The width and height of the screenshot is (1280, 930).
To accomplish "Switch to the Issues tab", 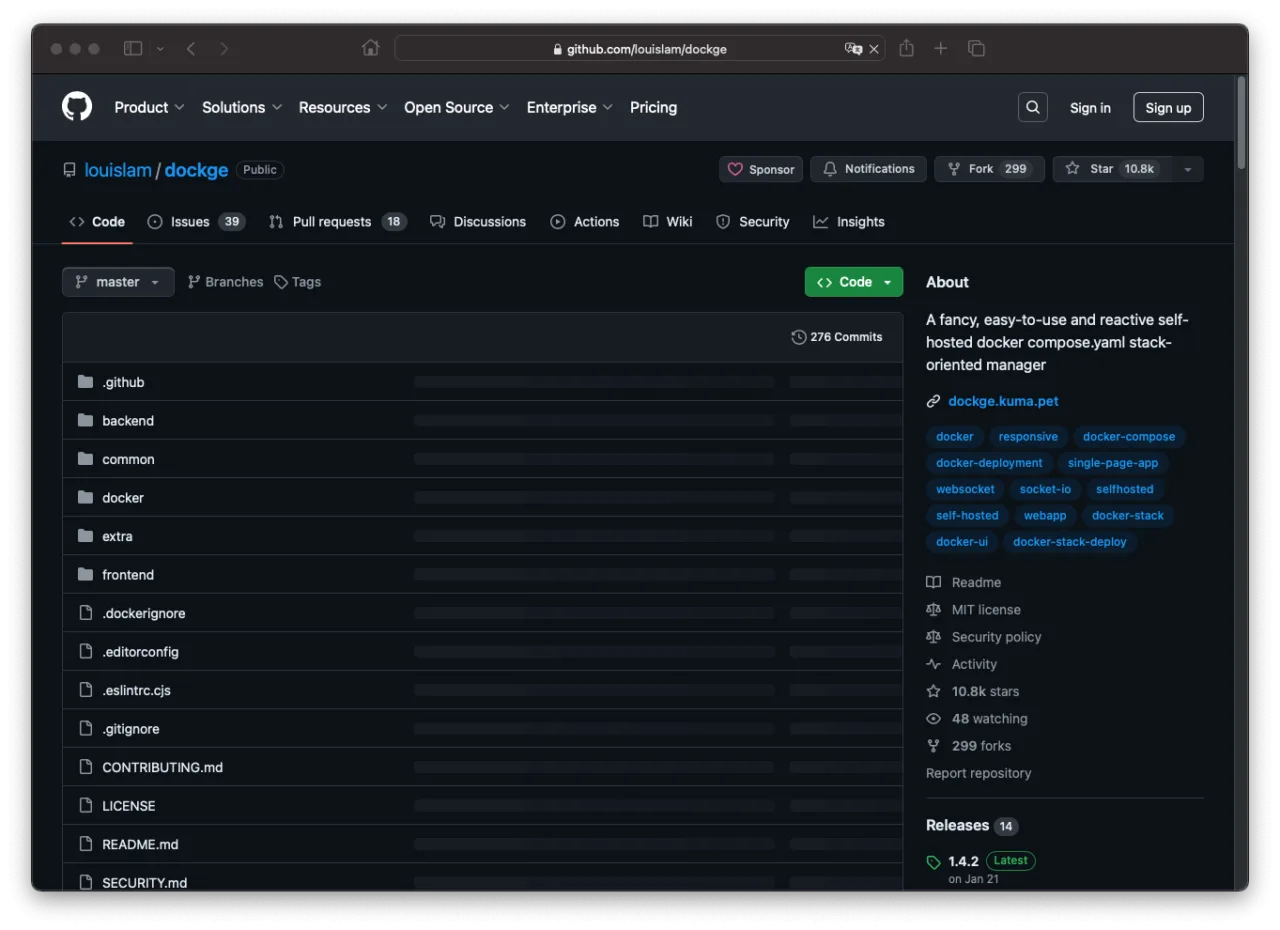I will pos(196,222).
